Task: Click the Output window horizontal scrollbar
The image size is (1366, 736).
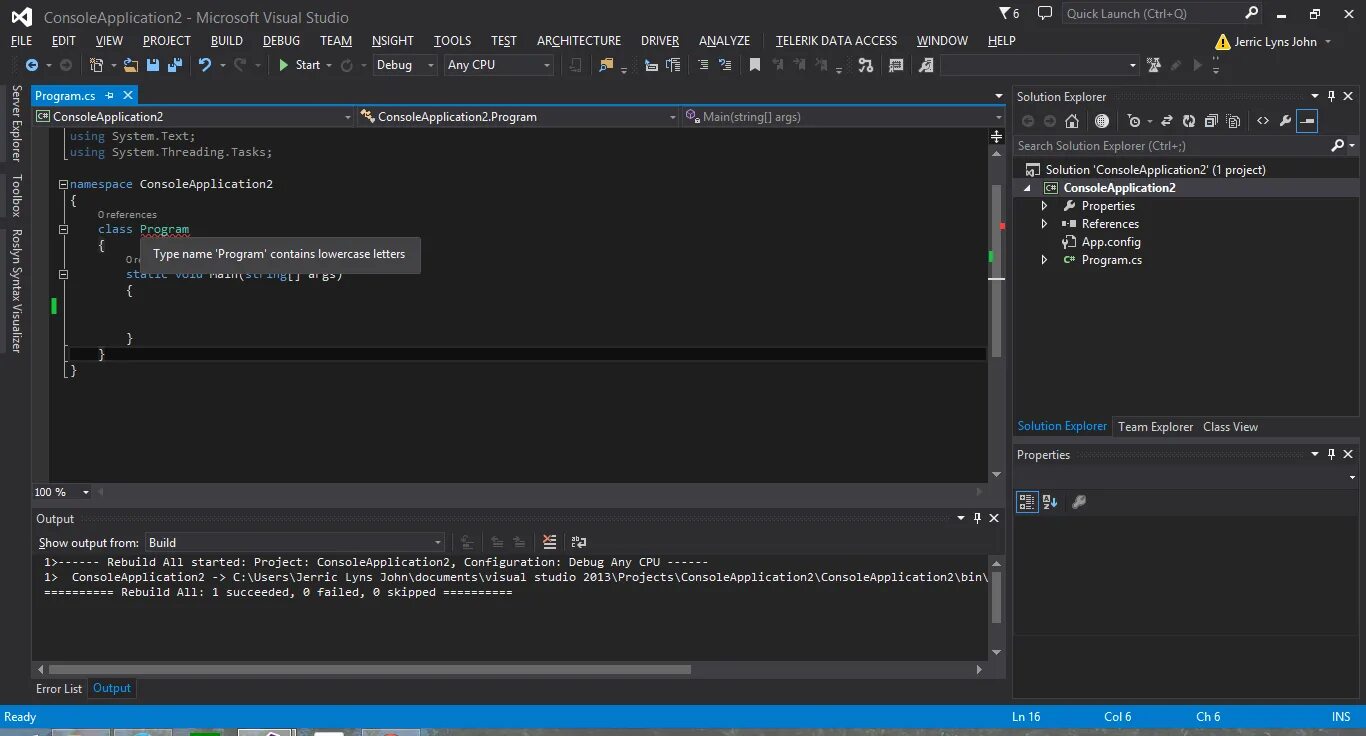Action: [370, 669]
